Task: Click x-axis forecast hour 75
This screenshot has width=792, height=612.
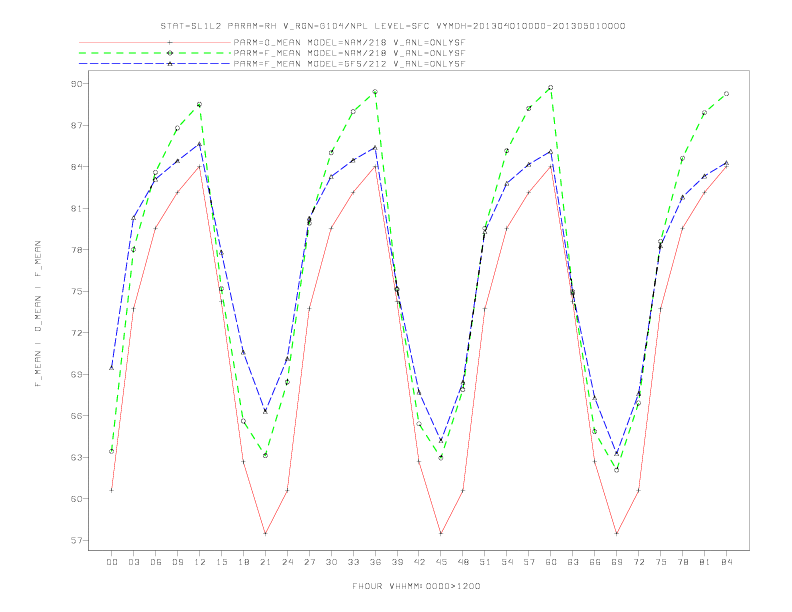Action: (661, 562)
